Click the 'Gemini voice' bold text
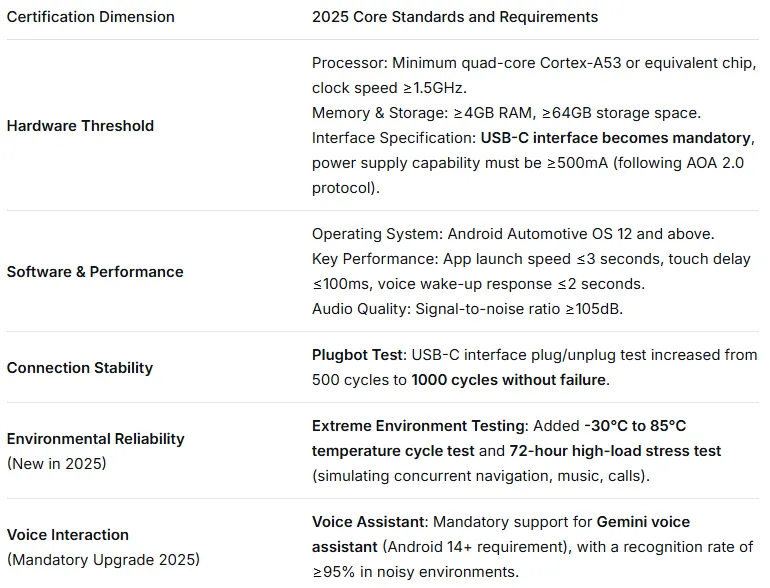The width and height of the screenshot is (770, 588). pyautogui.click(x=643, y=522)
